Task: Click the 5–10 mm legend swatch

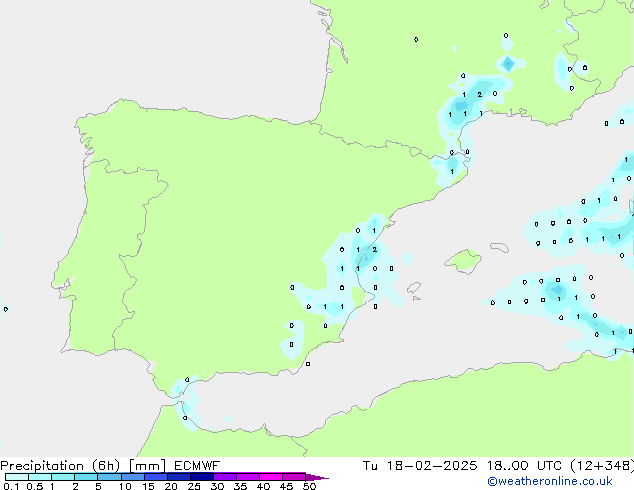Action: point(109,477)
